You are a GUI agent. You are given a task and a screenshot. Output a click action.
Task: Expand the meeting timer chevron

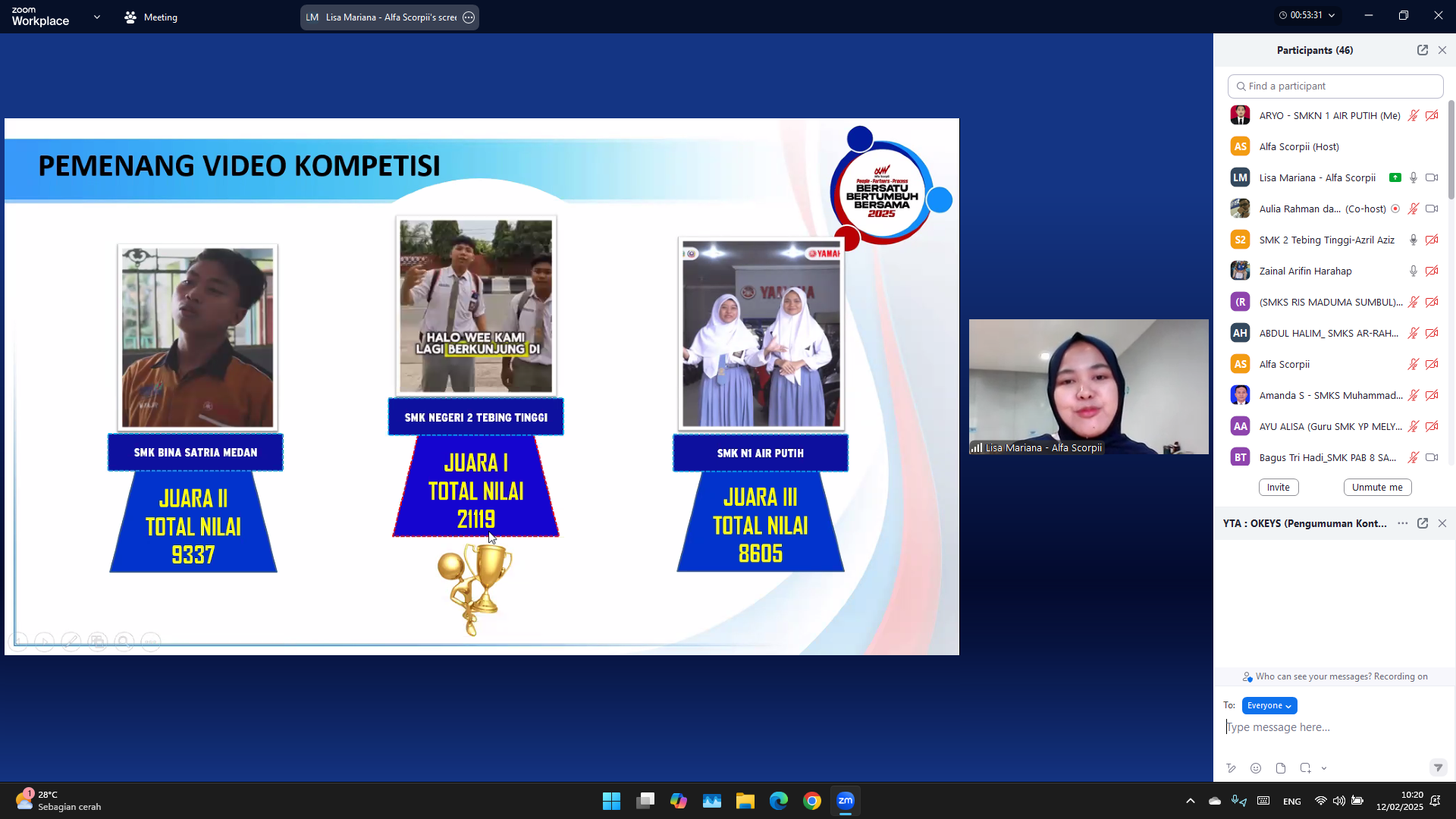pos(1332,14)
